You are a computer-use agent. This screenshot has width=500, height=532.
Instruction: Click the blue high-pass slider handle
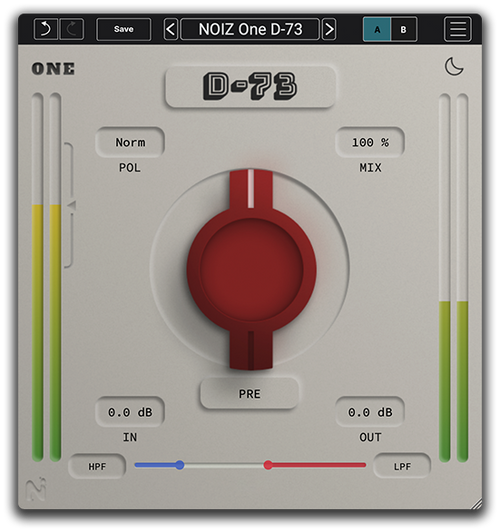click(180, 465)
